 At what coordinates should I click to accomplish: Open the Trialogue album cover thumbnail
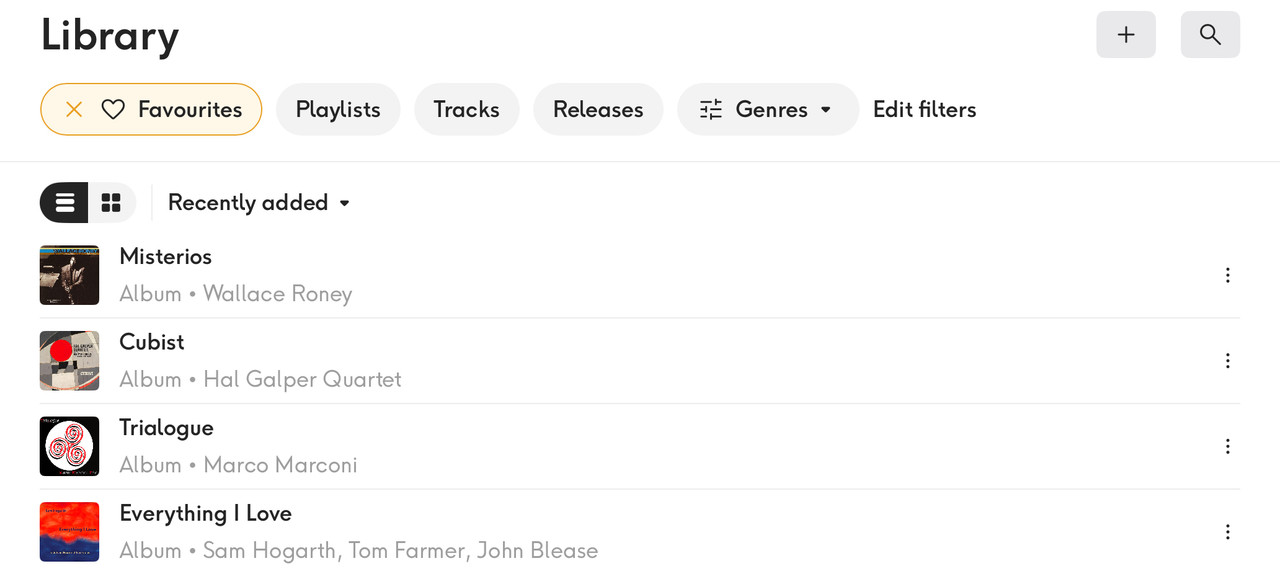pos(70,446)
